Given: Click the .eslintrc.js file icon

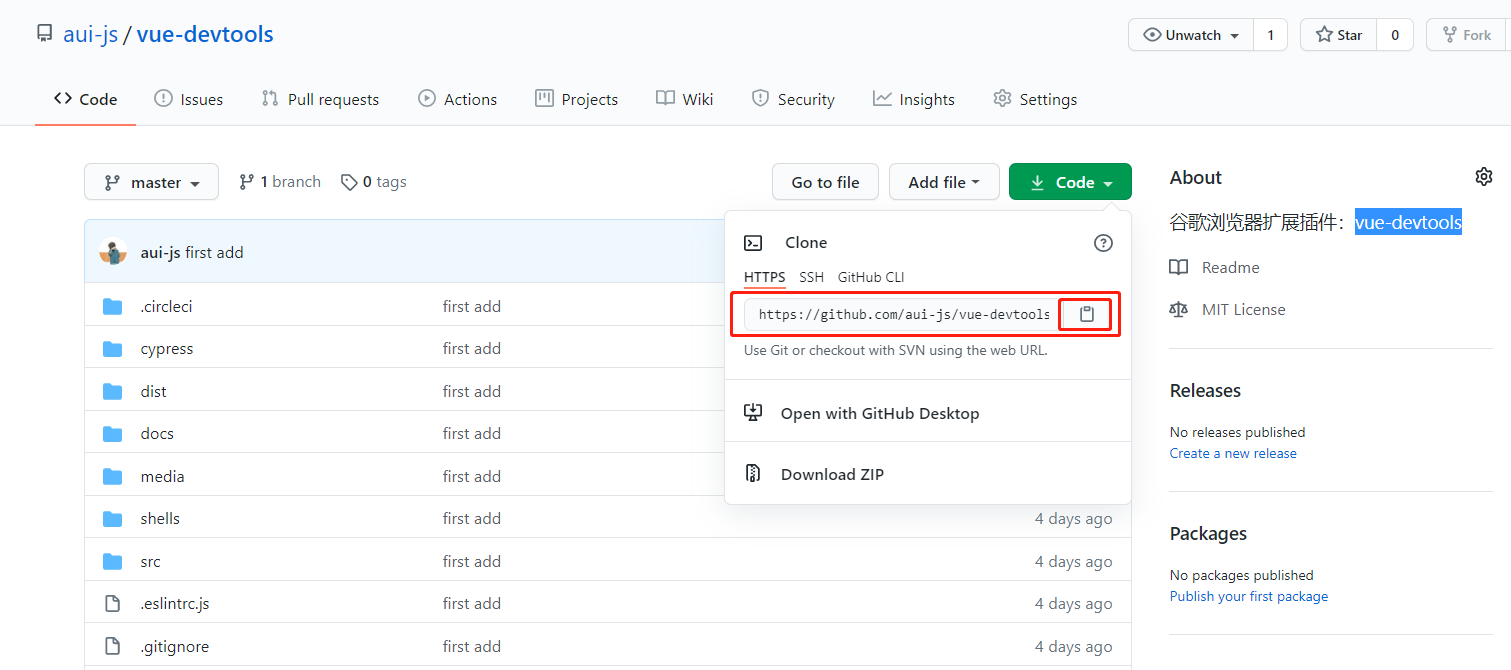Looking at the screenshot, I should (x=113, y=604).
